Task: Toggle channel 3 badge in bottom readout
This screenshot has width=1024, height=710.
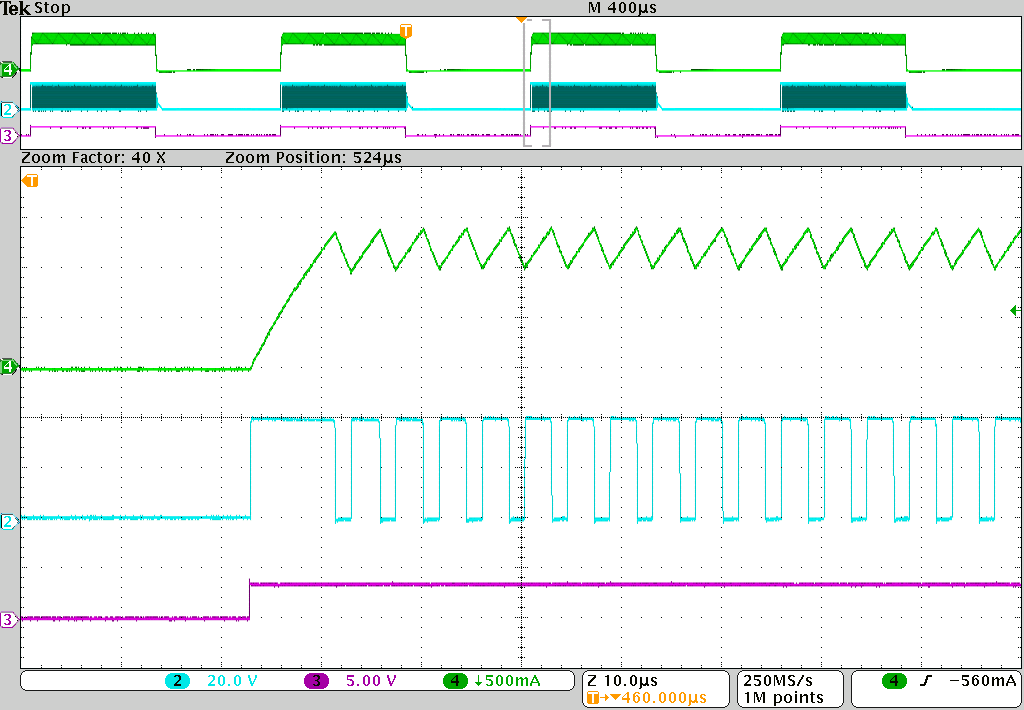Action: coord(316,681)
